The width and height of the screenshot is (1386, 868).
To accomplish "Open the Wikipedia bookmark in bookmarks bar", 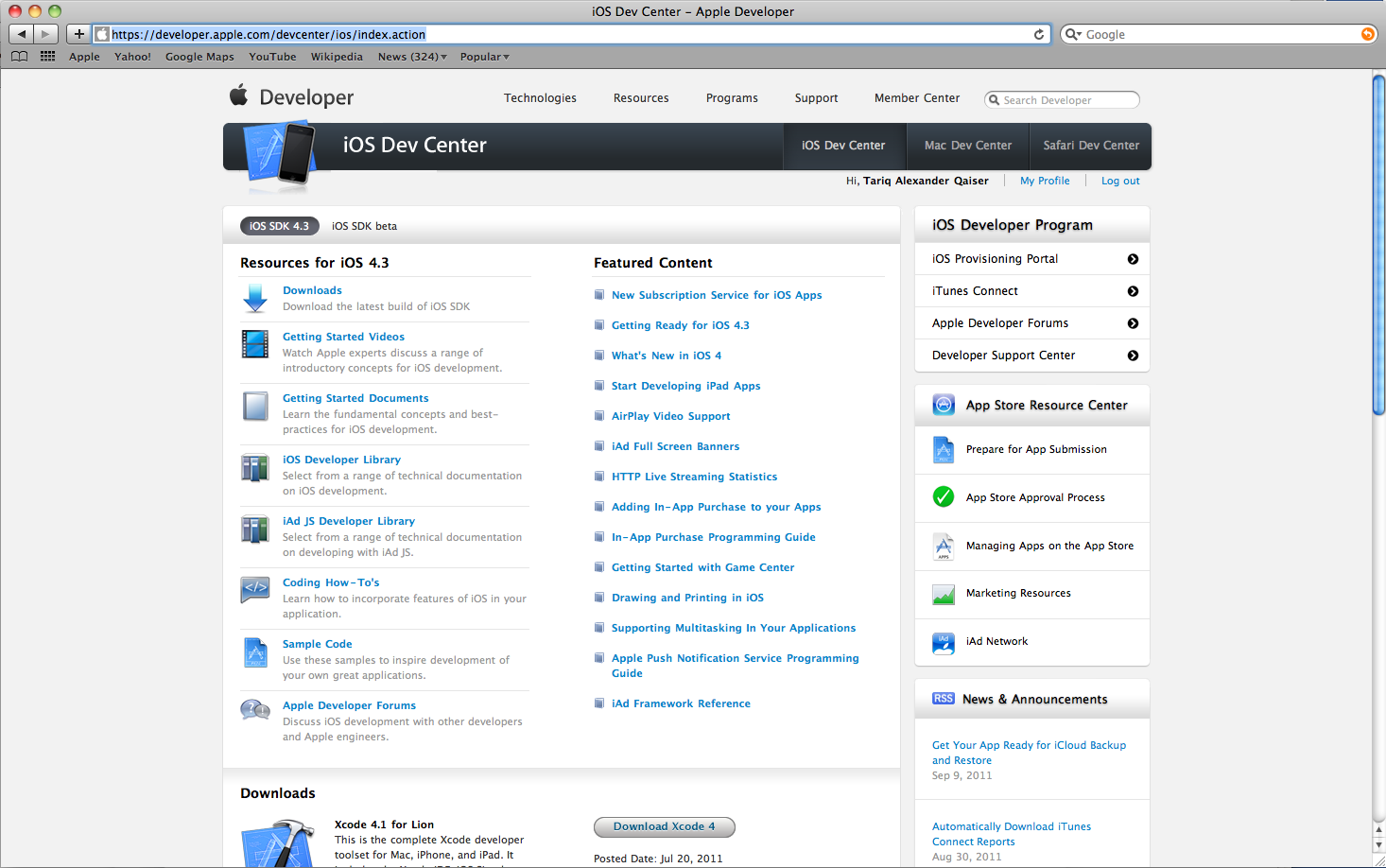I will coord(337,57).
